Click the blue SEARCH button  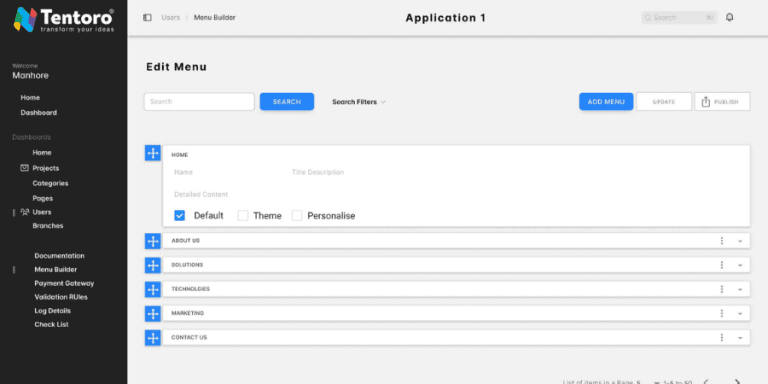click(287, 101)
